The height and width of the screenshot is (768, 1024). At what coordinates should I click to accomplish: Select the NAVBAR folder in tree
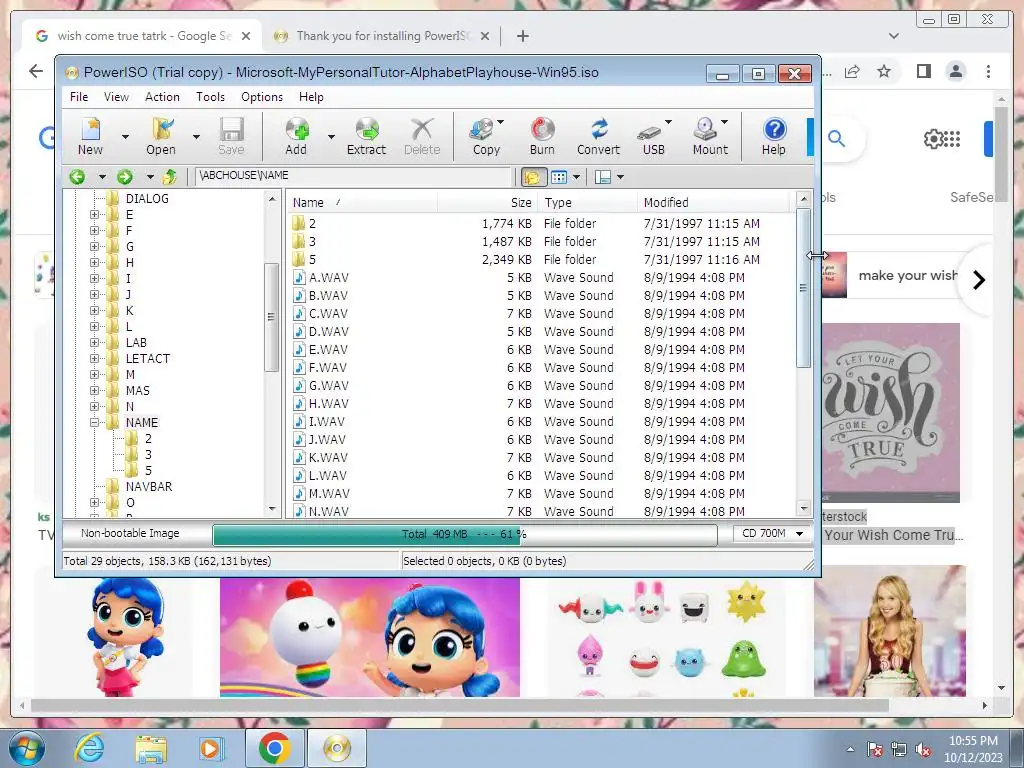149,487
